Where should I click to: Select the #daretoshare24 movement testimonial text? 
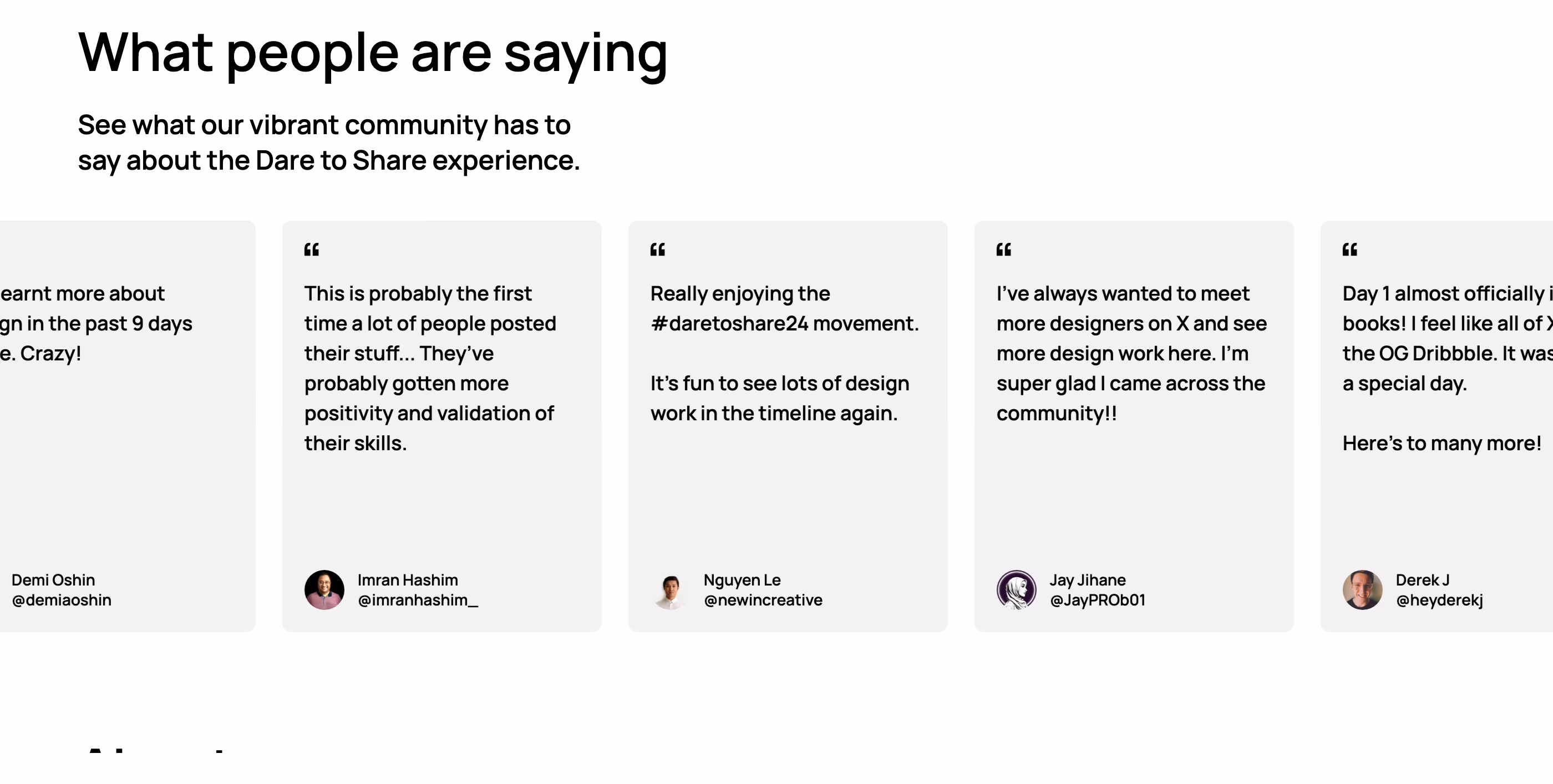(785, 353)
